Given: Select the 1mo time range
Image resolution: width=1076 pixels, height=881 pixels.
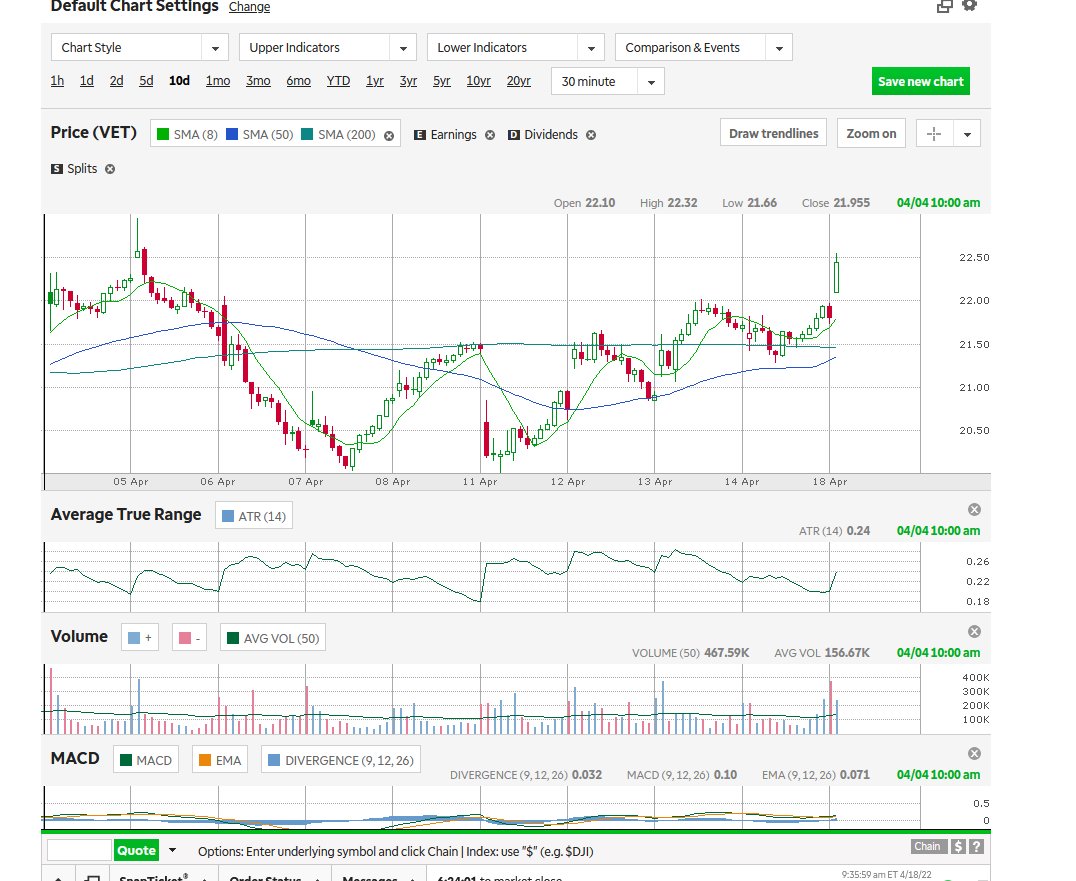Looking at the screenshot, I should (x=218, y=81).
